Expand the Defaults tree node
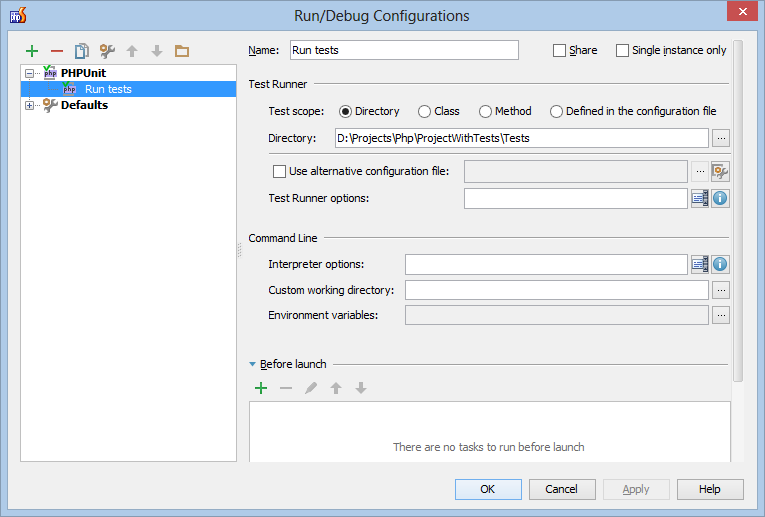 point(29,105)
